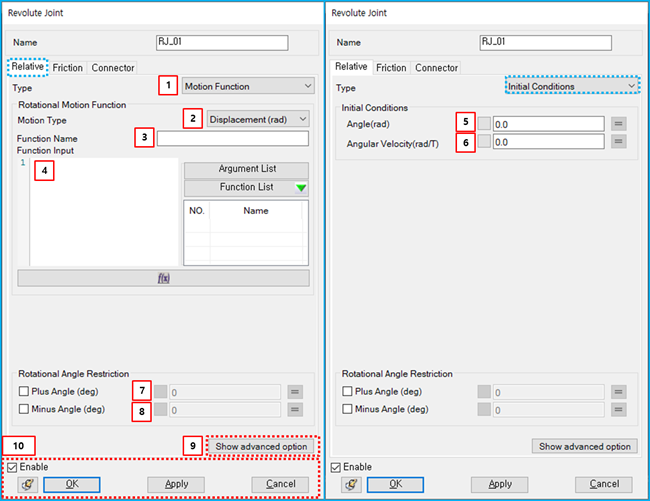Screen dimensions: 650x501
Task: Click equals icon for right Plus Angle
Action: coord(618,392)
